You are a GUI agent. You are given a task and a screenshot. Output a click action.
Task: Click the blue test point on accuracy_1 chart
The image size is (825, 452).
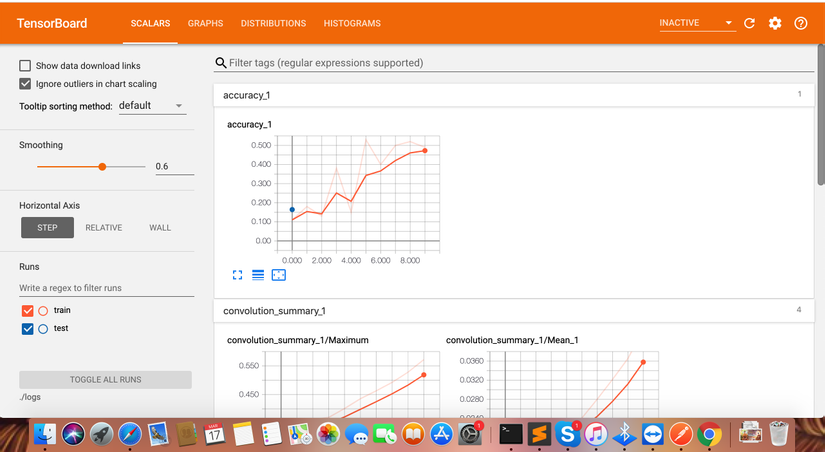(x=292, y=209)
